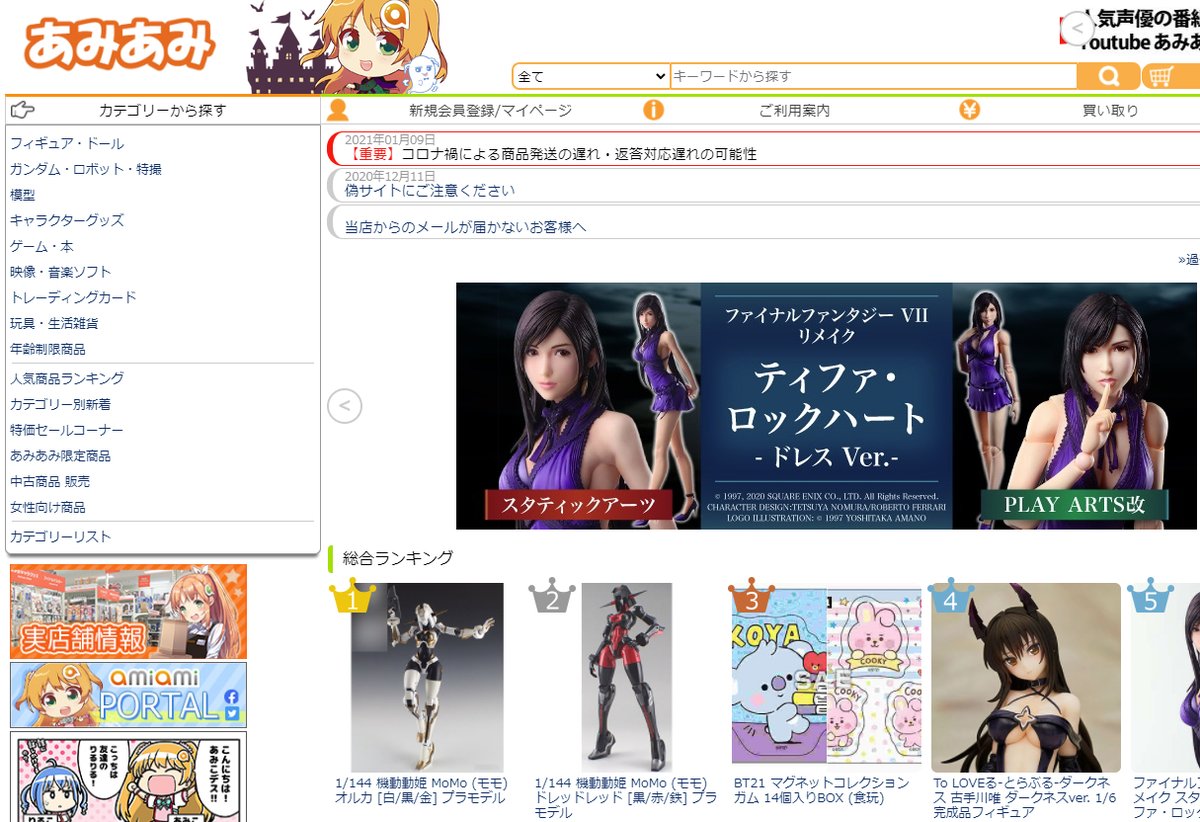Click the bronze rank 3 crown
The width and height of the screenshot is (1200, 822).
[x=752, y=596]
